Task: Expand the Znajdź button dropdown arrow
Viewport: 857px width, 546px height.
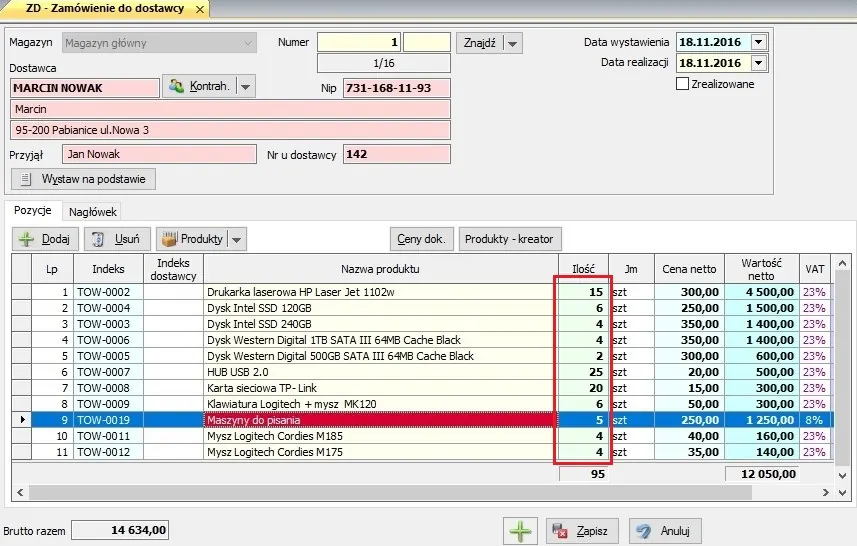Action: pyautogui.click(x=512, y=43)
